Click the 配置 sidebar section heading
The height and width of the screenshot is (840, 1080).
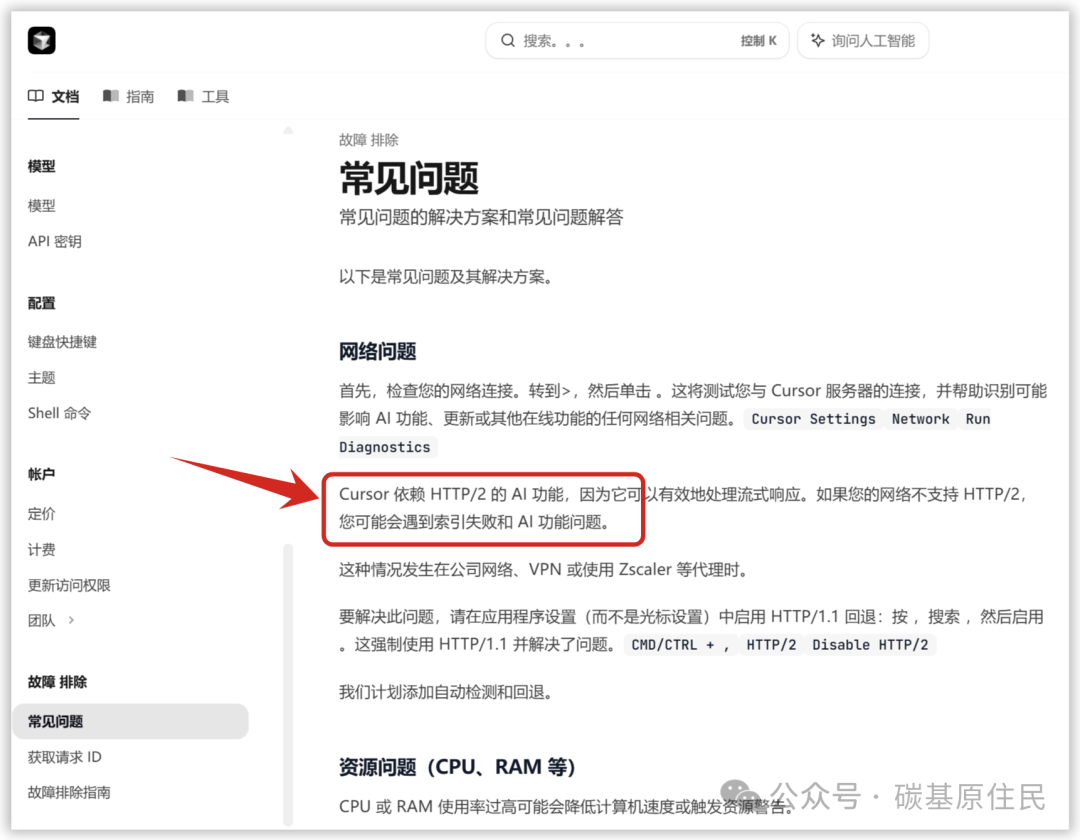point(41,304)
